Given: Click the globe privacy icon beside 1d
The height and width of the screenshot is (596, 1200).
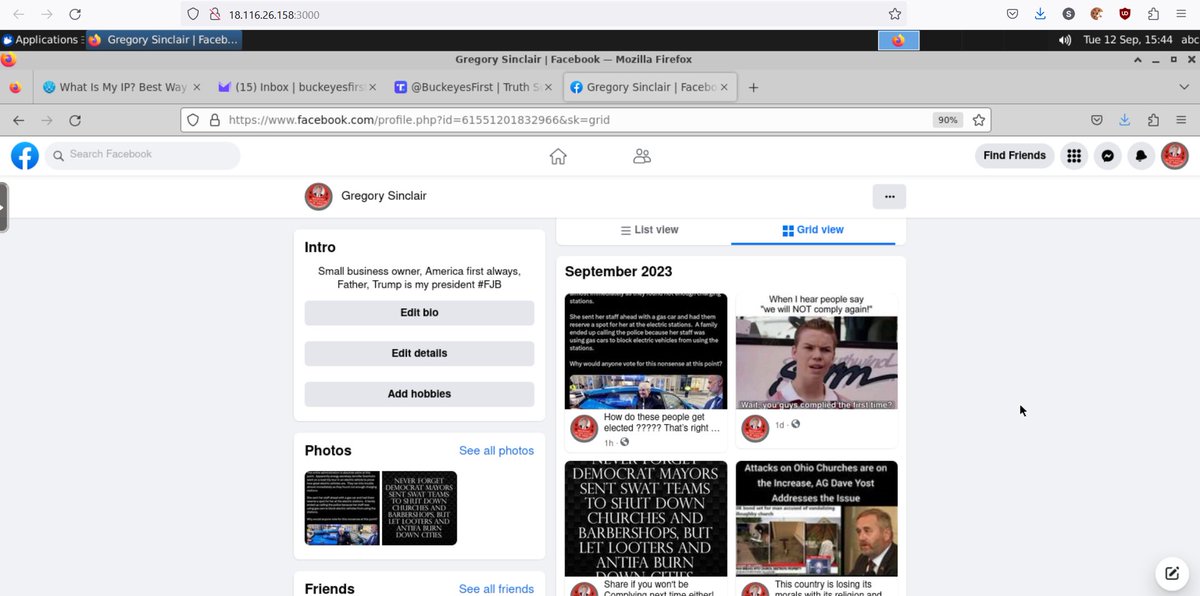Looking at the screenshot, I should pos(795,424).
